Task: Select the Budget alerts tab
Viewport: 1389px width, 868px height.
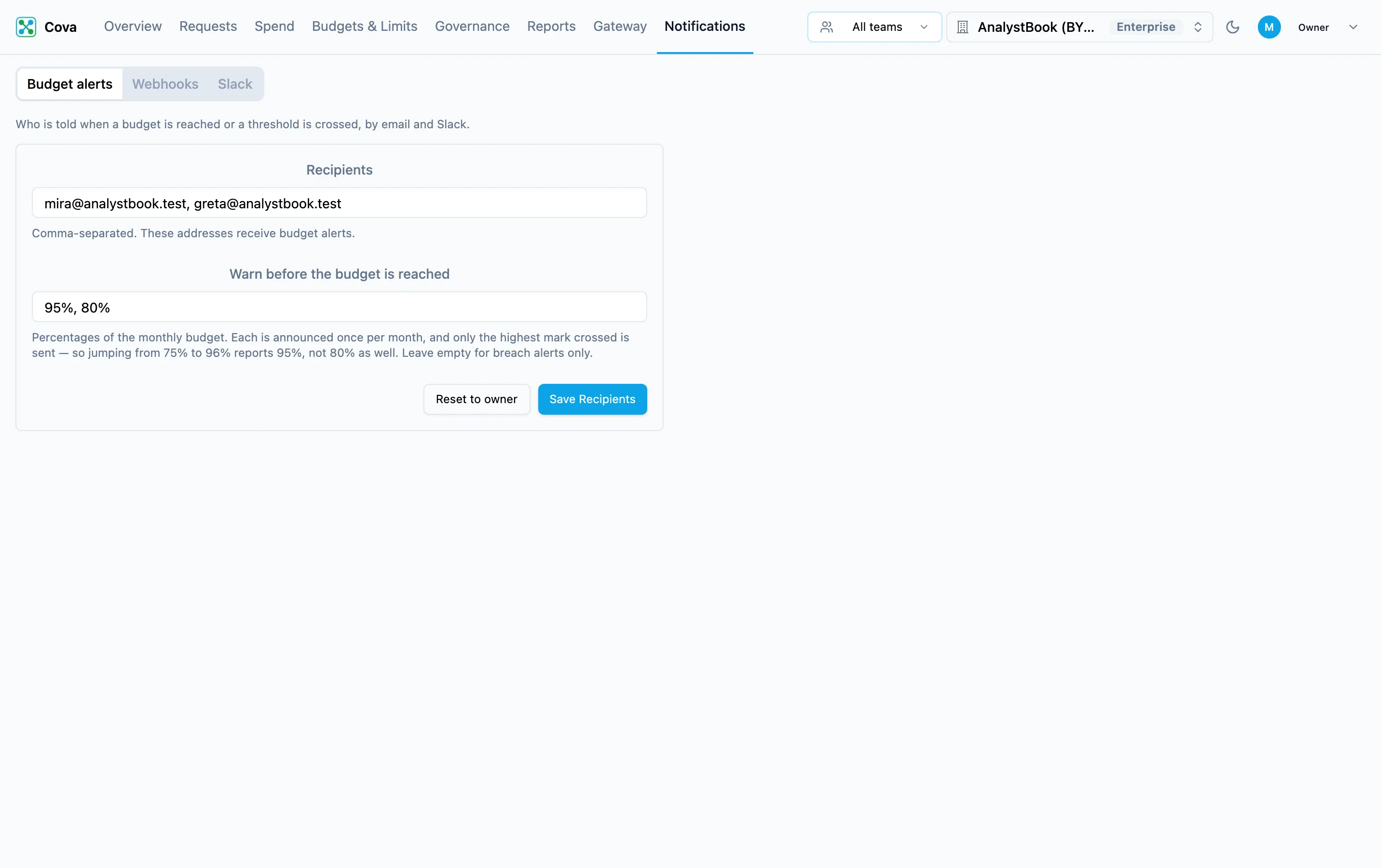Action: point(69,84)
